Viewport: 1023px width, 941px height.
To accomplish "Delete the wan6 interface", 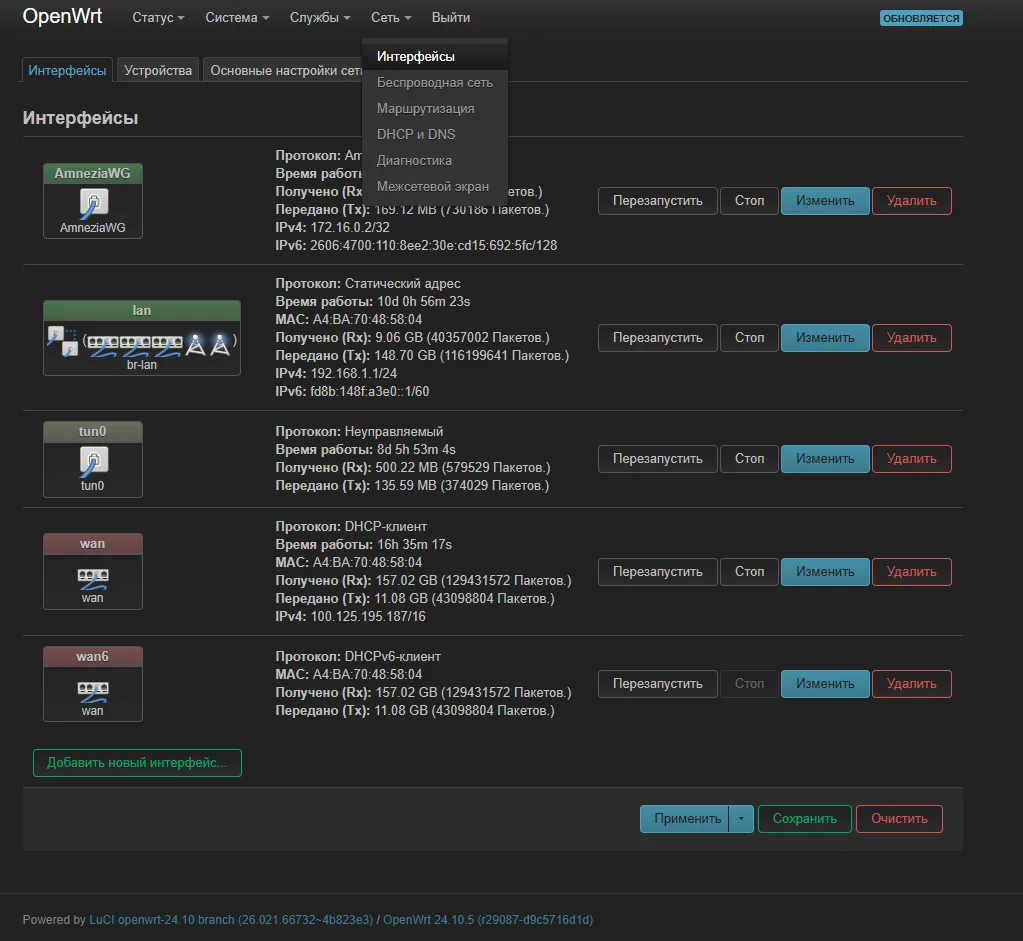I will tap(911, 684).
